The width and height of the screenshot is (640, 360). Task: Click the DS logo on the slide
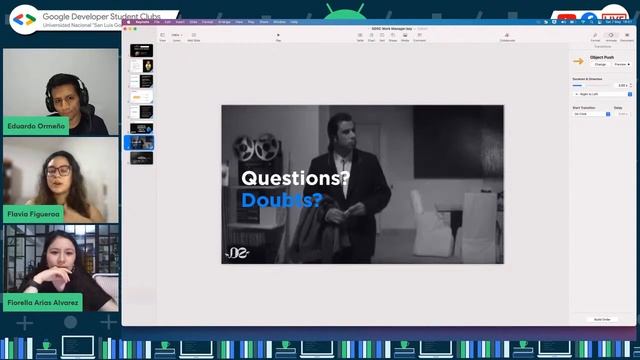pyautogui.click(x=238, y=253)
